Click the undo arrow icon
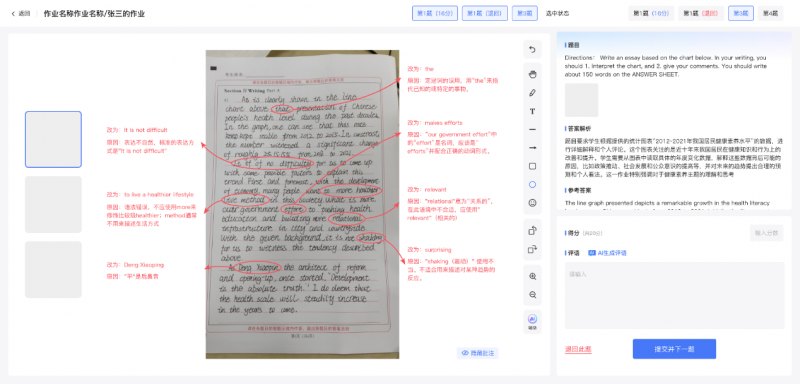The width and height of the screenshot is (800, 384). (x=532, y=50)
